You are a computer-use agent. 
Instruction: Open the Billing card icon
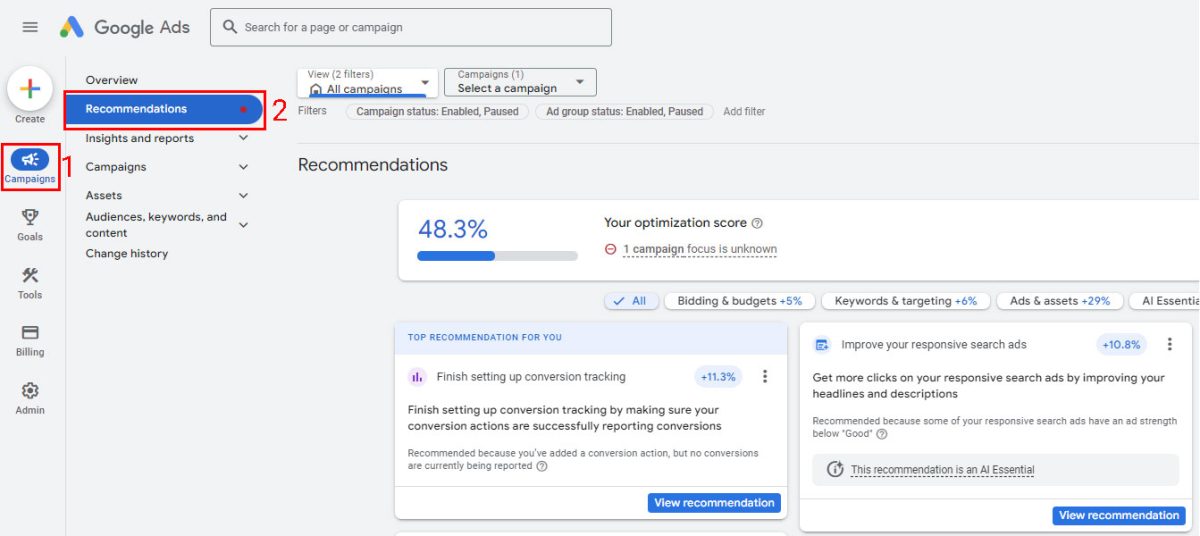tap(30, 332)
